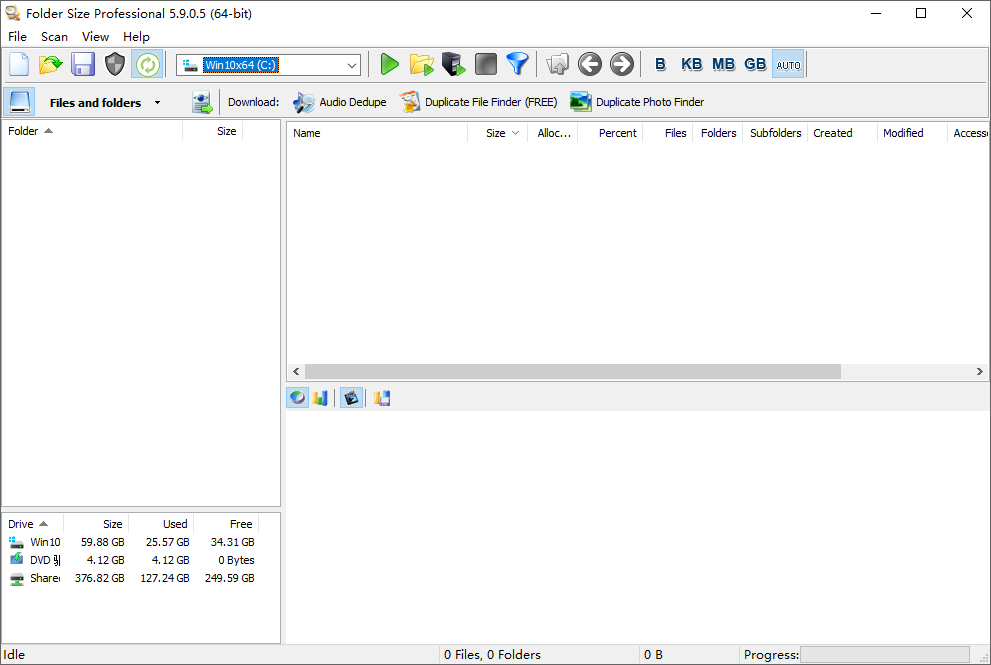Sort tree by Folder column header

click(92, 131)
